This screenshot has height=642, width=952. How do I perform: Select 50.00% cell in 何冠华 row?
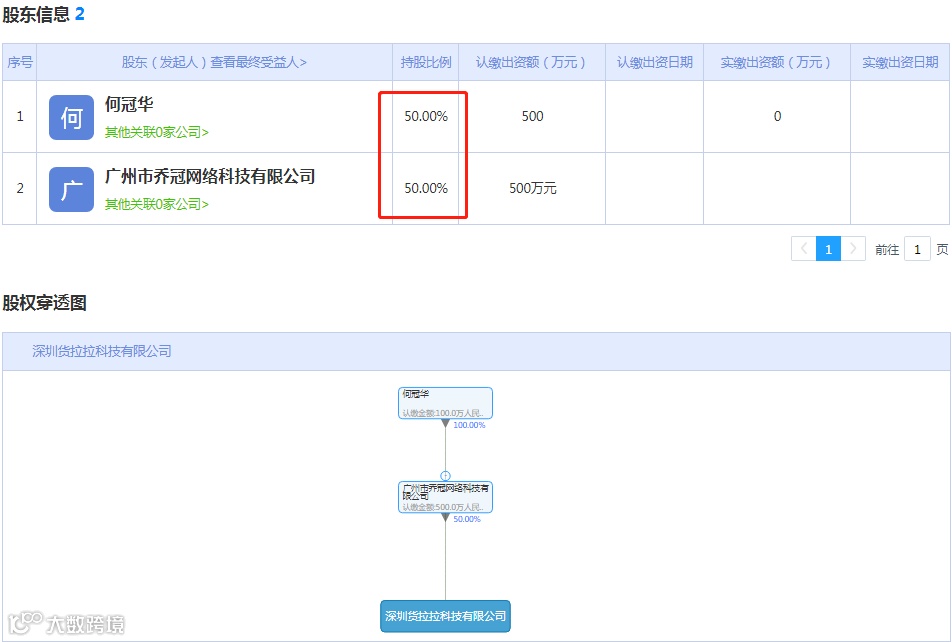tap(426, 116)
